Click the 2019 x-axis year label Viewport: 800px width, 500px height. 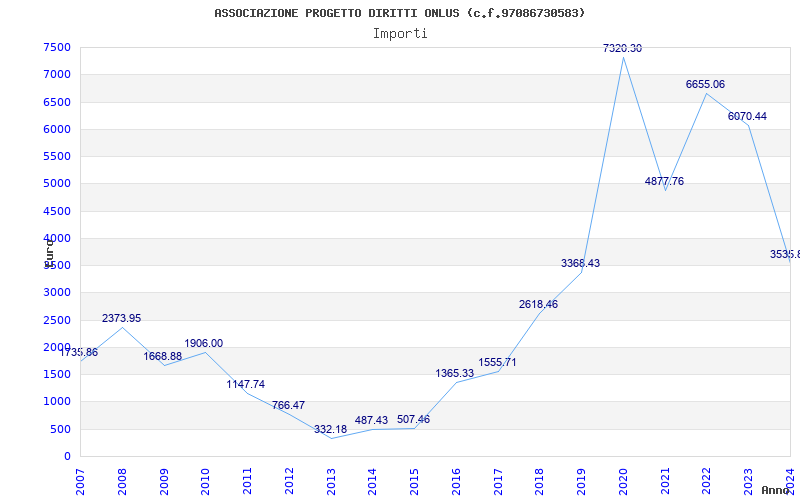click(581, 481)
